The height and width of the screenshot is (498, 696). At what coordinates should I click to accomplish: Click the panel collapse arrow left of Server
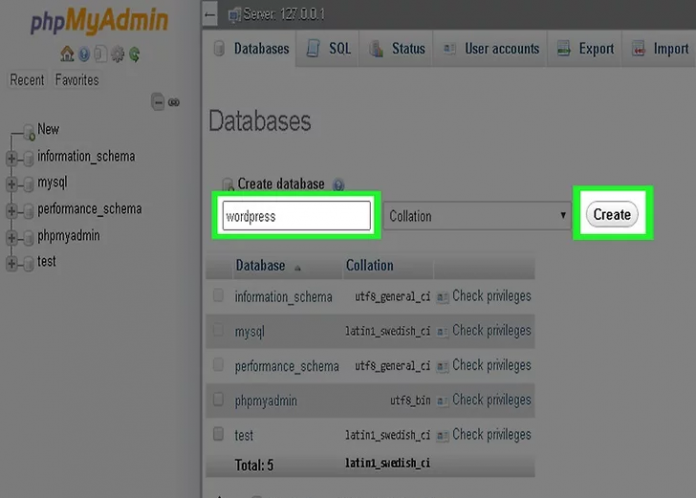(x=210, y=15)
